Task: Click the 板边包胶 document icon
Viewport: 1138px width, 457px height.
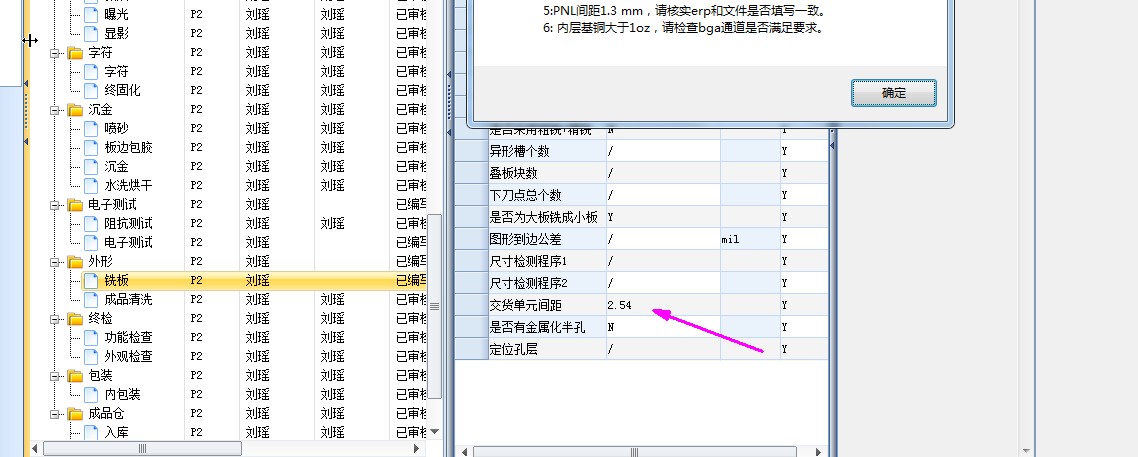Action: 91,147
